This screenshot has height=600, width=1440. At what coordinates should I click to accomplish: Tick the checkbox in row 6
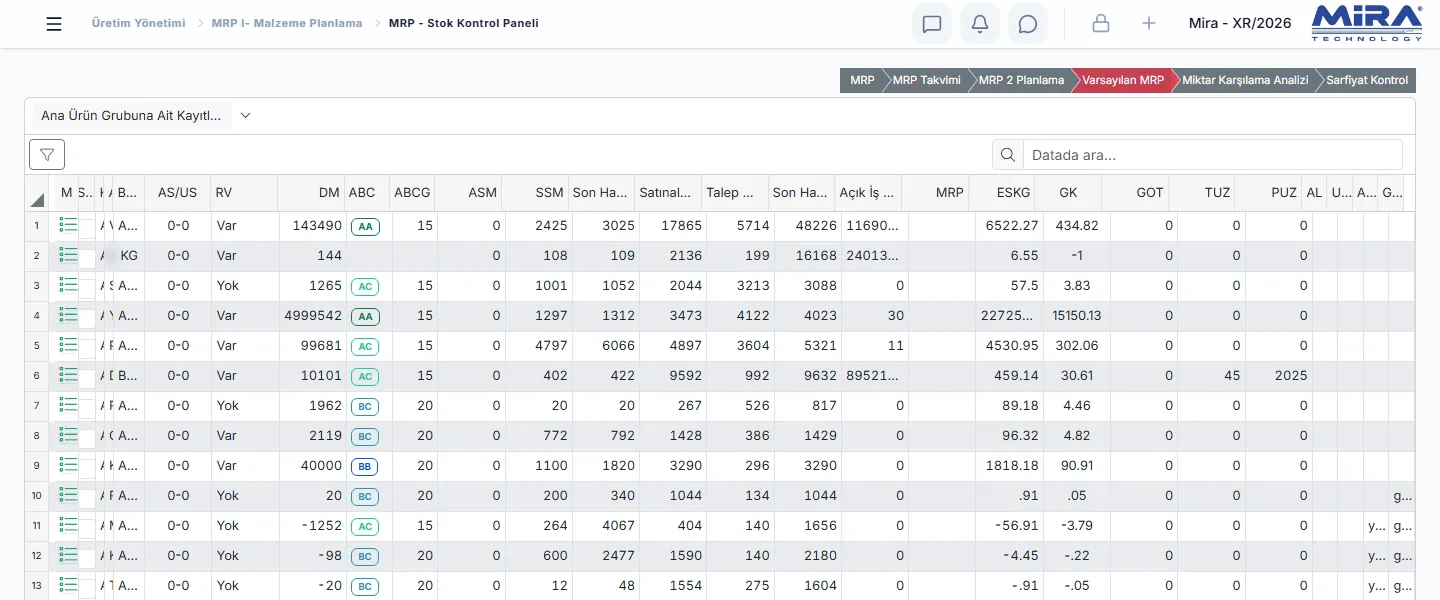(x=87, y=377)
